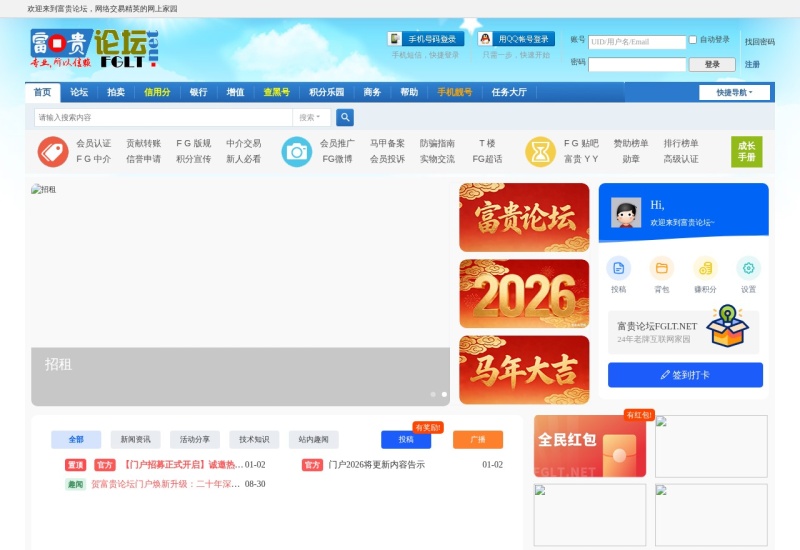Viewport: 800px width, 550px height.
Task: Open the 全民红包 banner
Action: (x=590, y=446)
